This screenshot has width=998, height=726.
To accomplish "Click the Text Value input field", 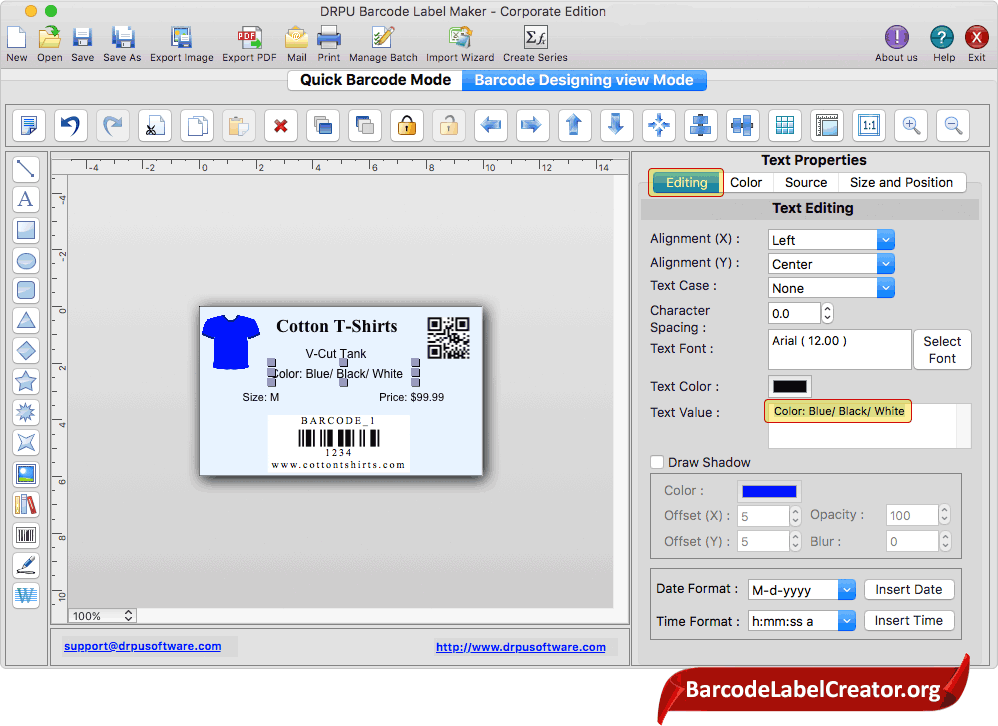I will click(869, 425).
